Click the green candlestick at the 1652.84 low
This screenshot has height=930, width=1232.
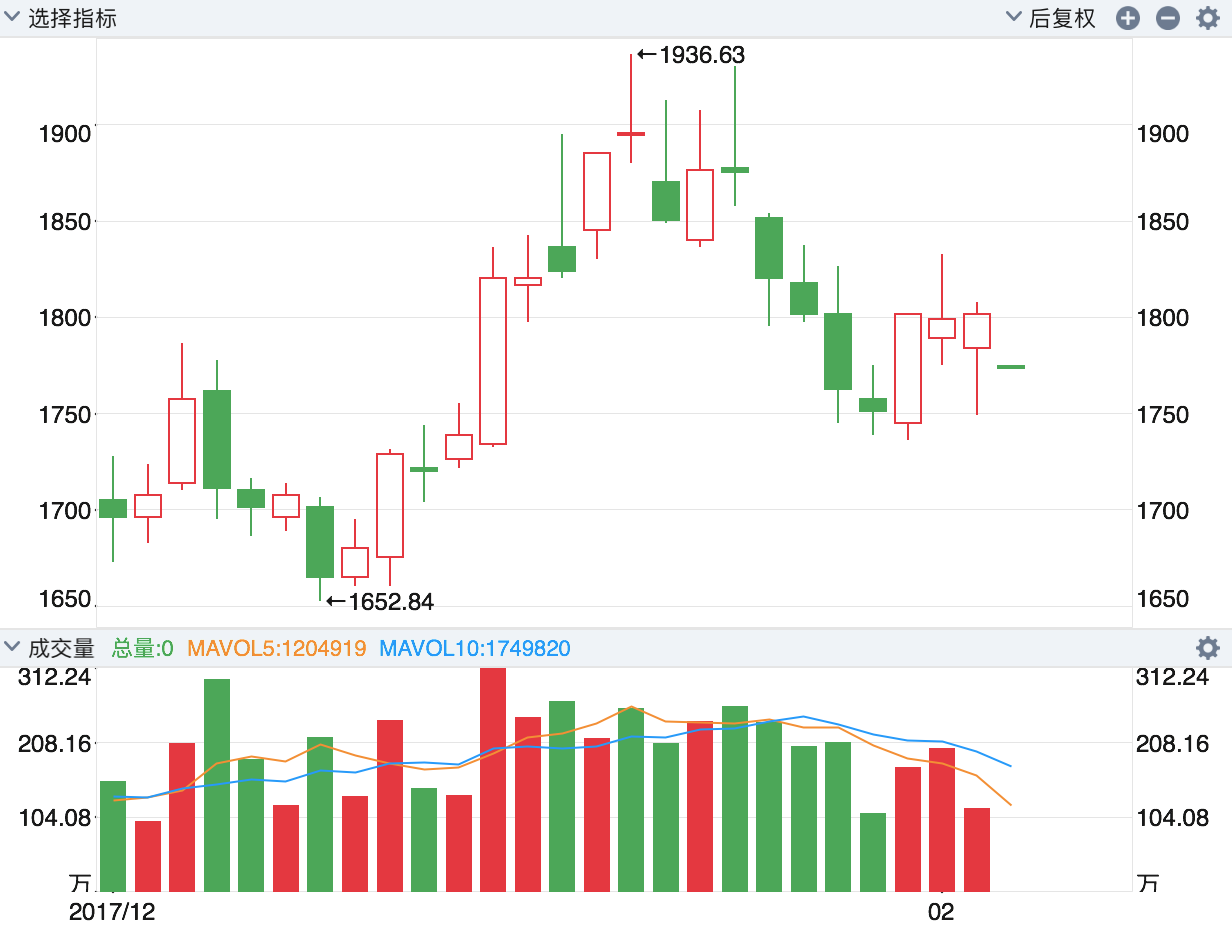pyautogui.click(x=320, y=542)
